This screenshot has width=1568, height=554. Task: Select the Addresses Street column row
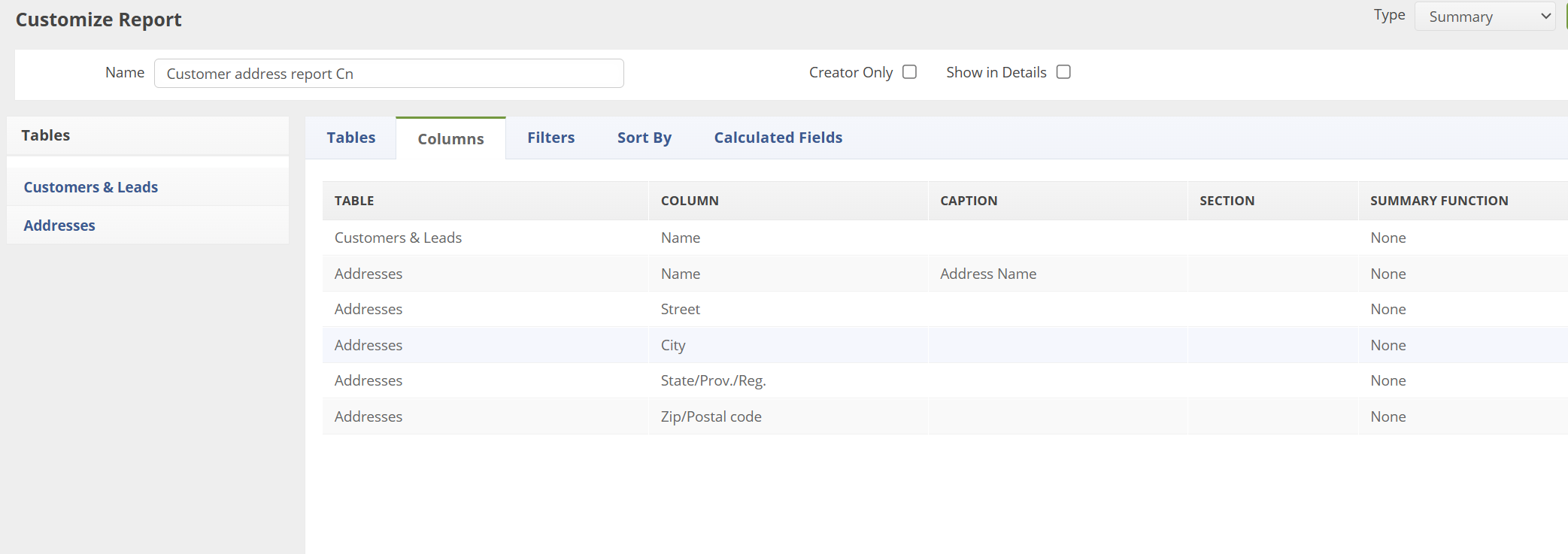[680, 309]
